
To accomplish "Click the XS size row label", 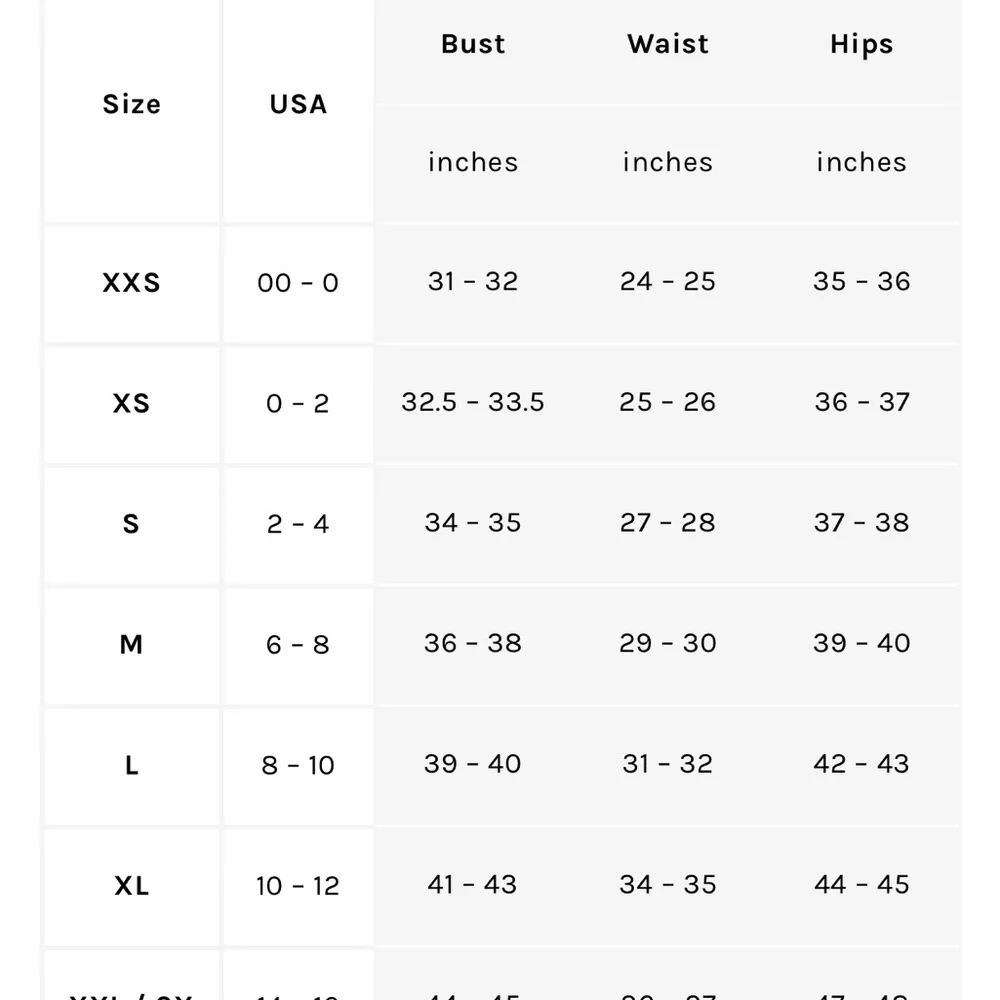I will [x=131, y=403].
